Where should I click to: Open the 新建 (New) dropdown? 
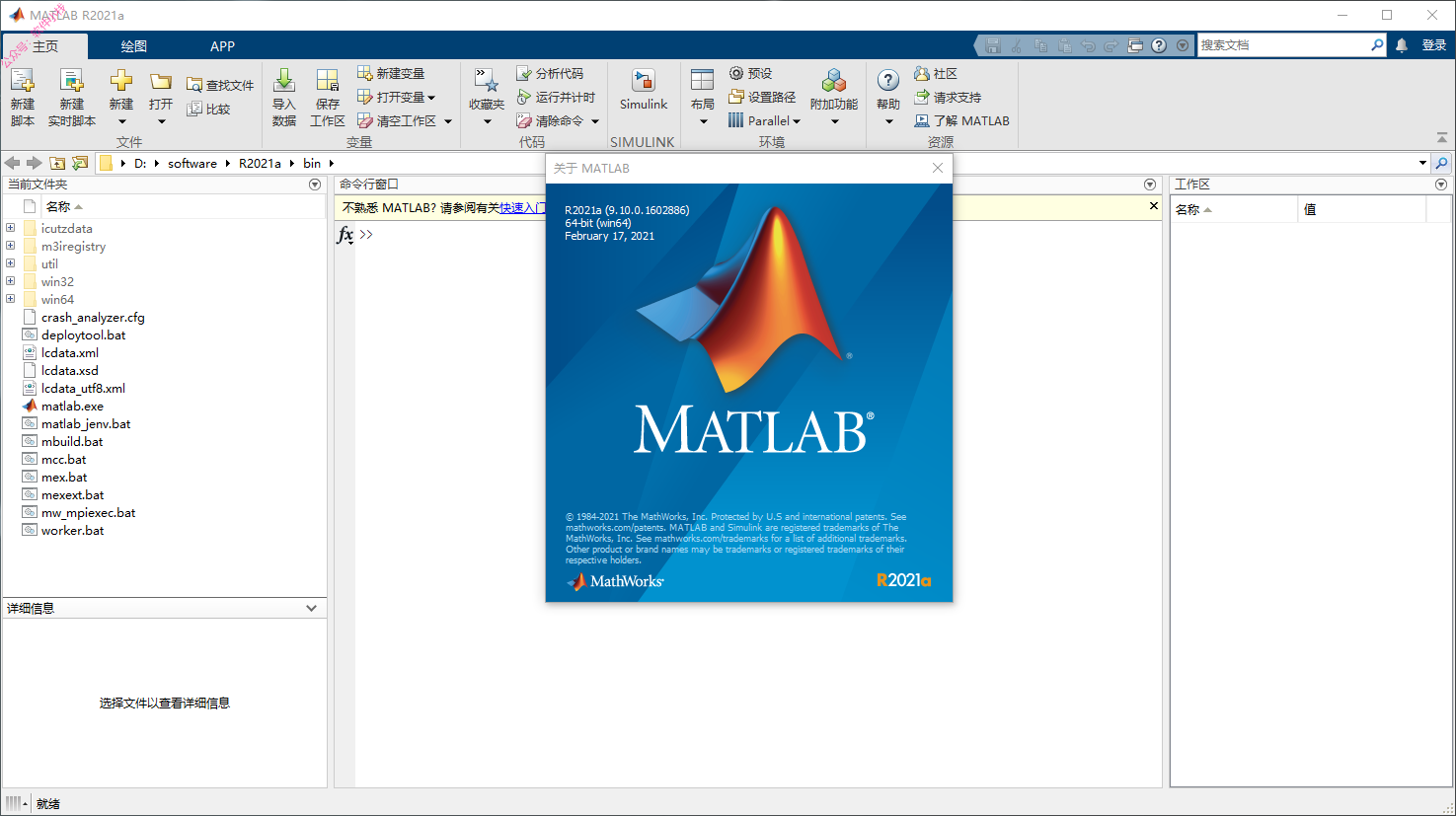121,122
